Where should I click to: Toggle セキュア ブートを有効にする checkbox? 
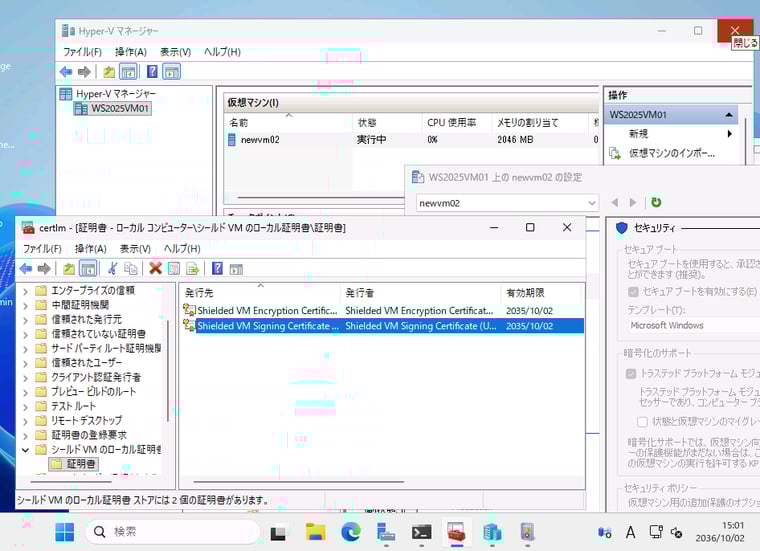[633, 291]
